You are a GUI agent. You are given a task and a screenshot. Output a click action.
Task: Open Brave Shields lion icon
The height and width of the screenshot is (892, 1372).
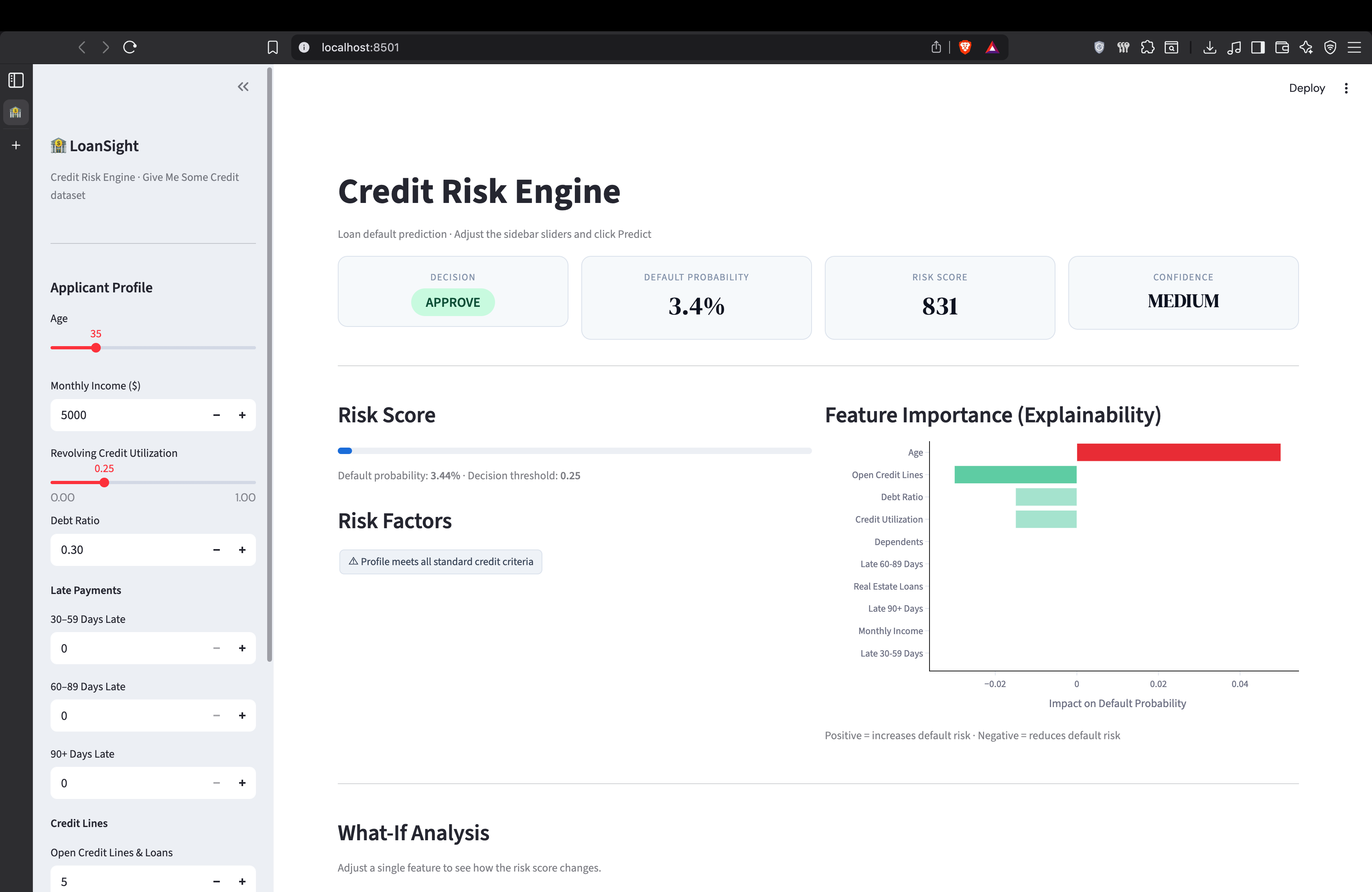964,47
